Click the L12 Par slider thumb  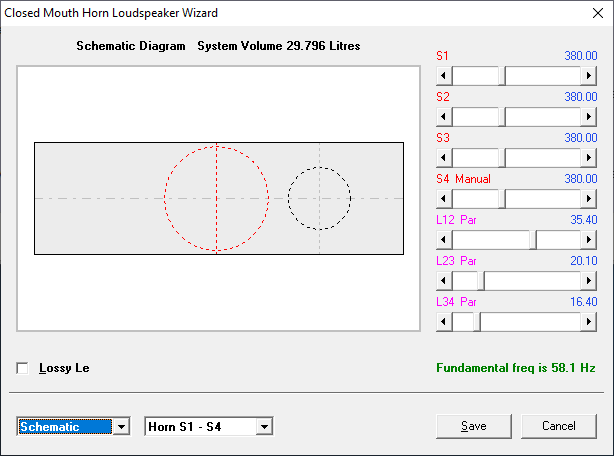pos(533,240)
